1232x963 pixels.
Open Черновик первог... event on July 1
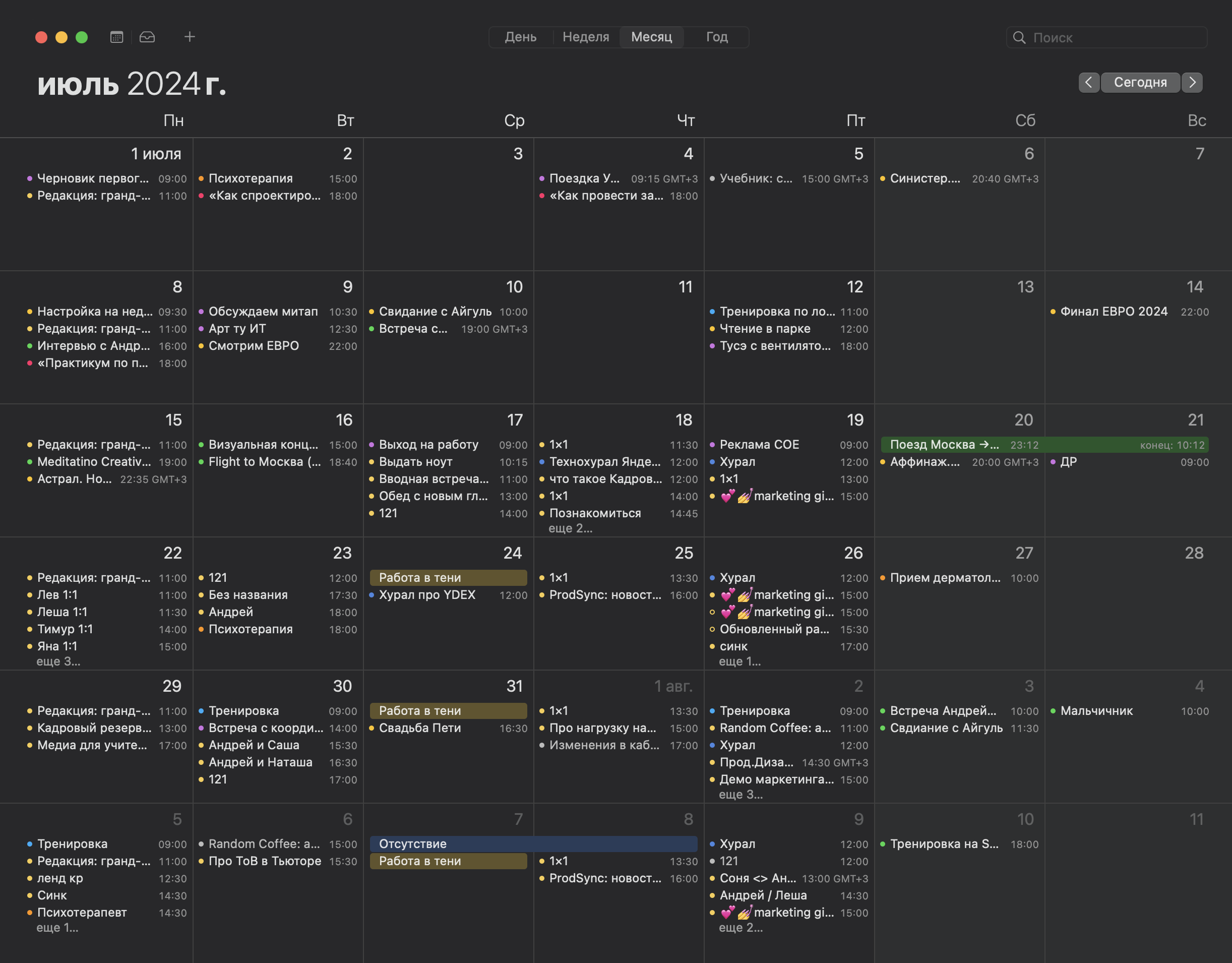coord(107,179)
